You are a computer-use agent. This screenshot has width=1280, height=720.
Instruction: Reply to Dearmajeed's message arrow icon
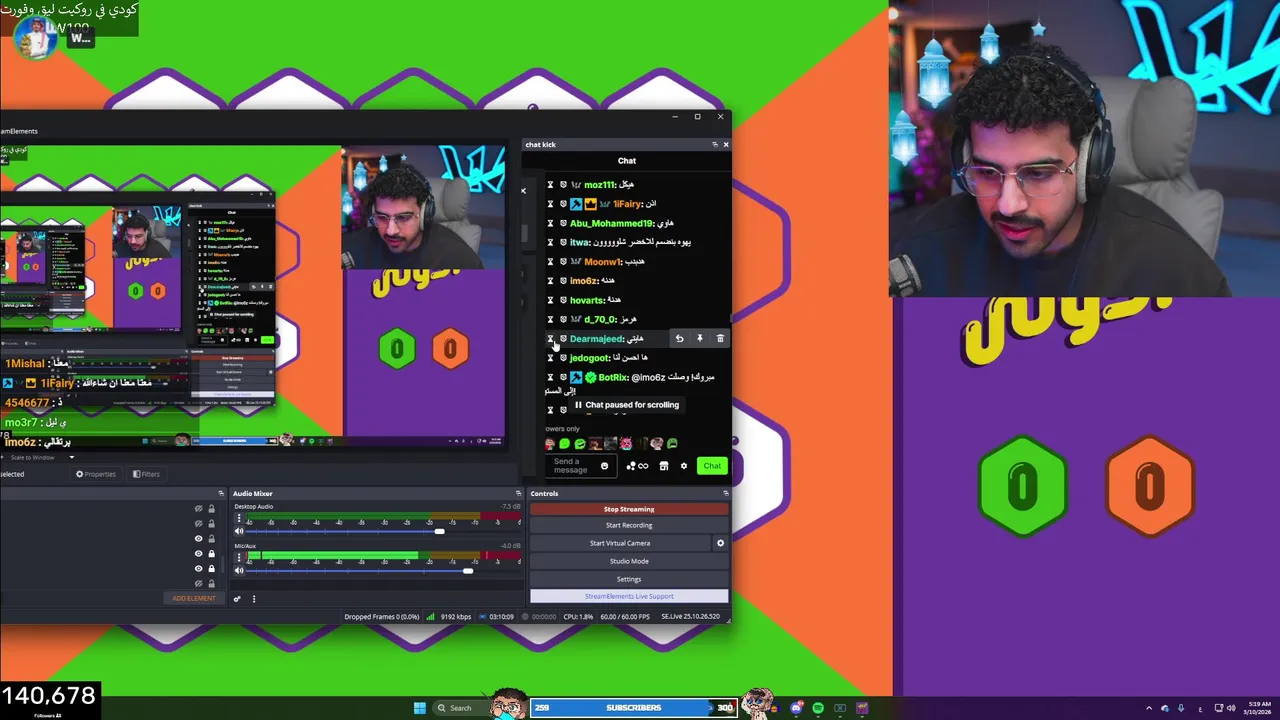[679, 339]
